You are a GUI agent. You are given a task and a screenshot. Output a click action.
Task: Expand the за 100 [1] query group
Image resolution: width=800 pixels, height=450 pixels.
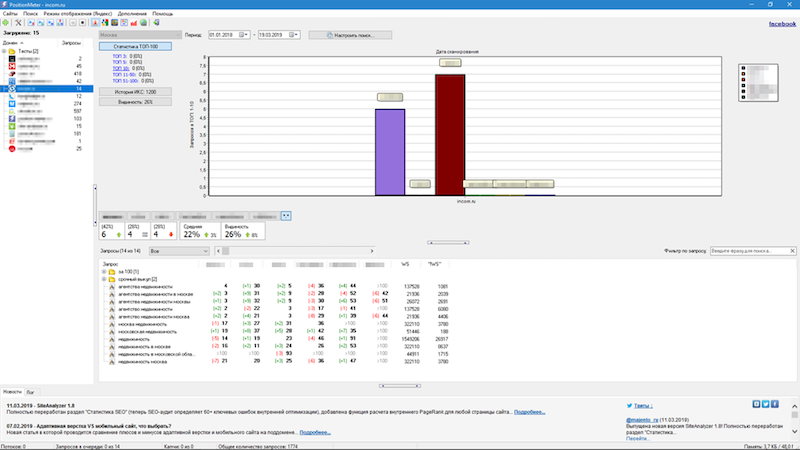[x=104, y=272]
